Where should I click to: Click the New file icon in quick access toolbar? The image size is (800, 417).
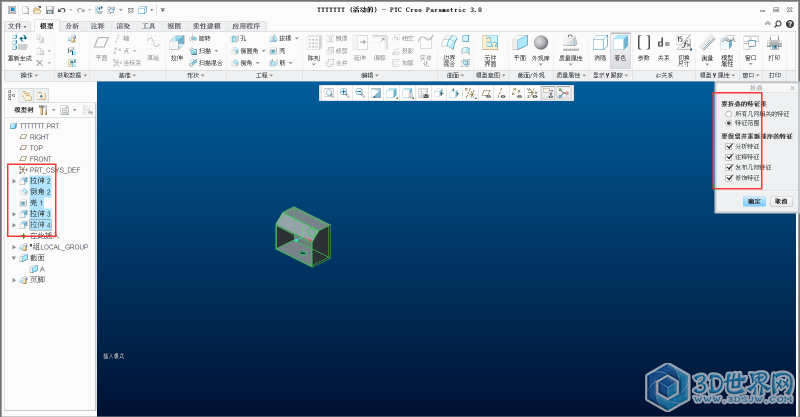coord(25,10)
